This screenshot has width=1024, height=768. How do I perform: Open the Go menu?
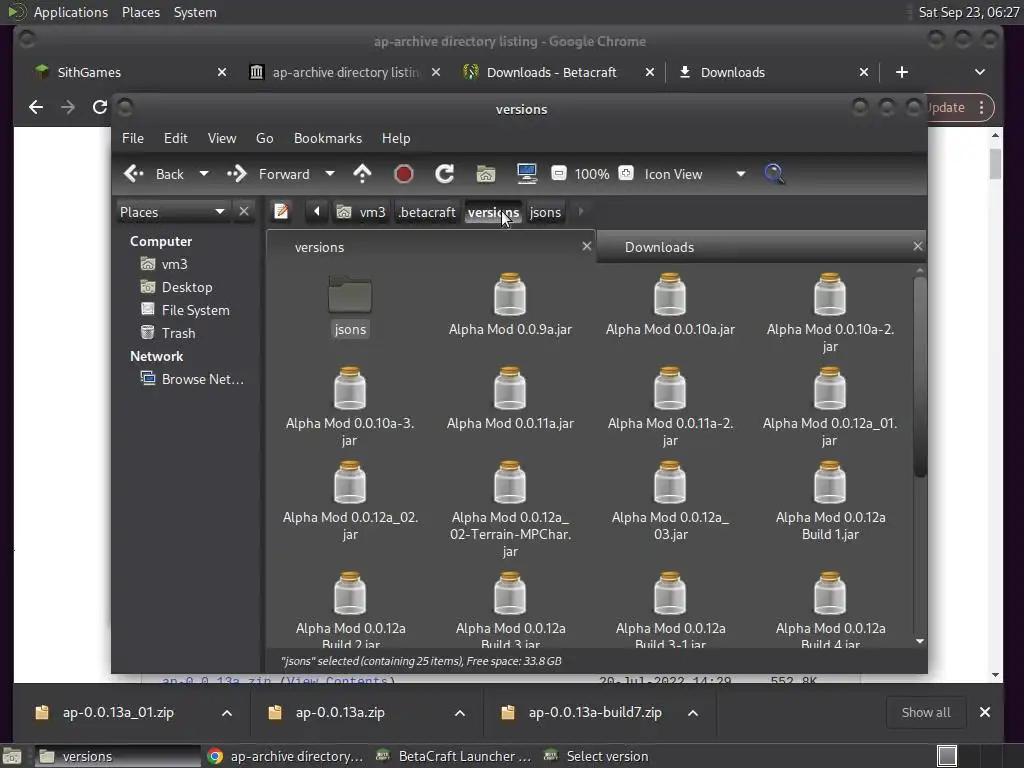coord(264,138)
